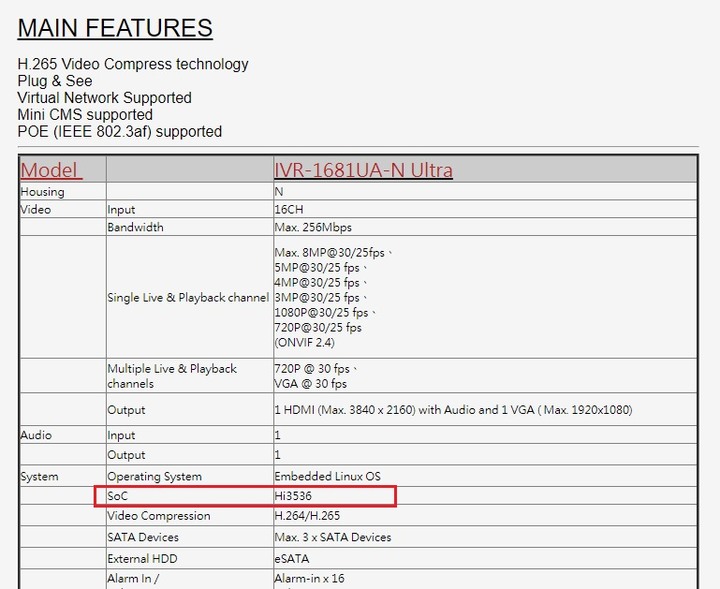Click the "(ONVIF 2.4)" text

[x=304, y=343]
